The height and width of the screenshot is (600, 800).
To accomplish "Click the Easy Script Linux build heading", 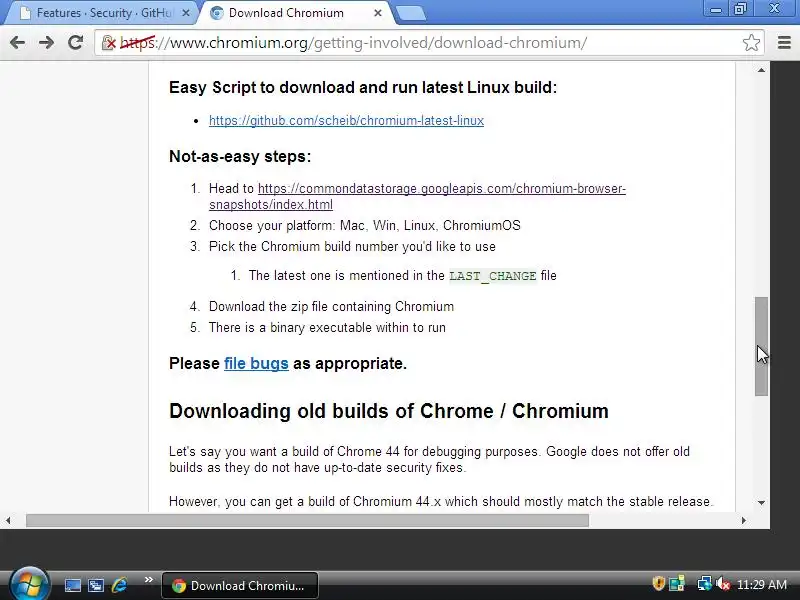I will tap(363, 87).
